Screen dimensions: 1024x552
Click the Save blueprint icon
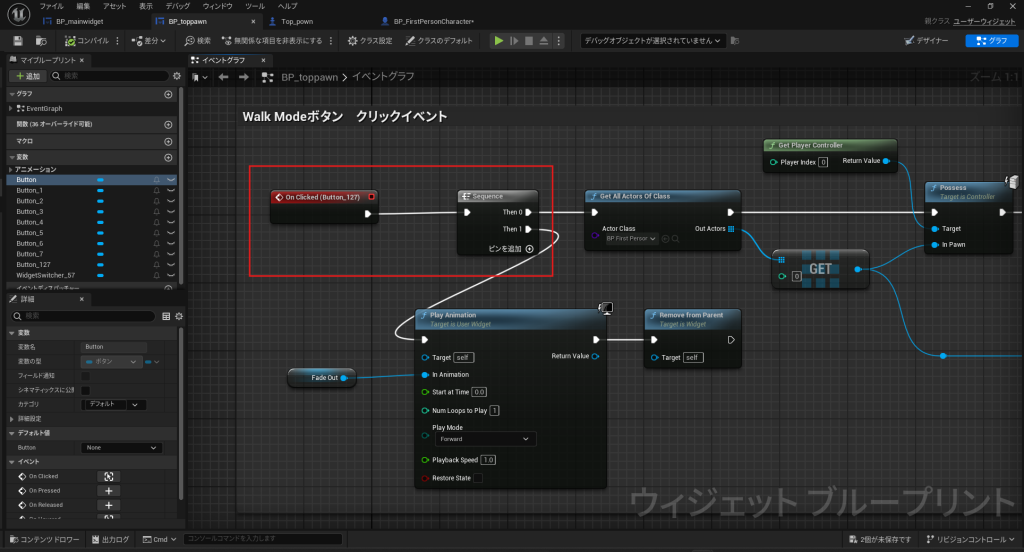[x=18, y=41]
